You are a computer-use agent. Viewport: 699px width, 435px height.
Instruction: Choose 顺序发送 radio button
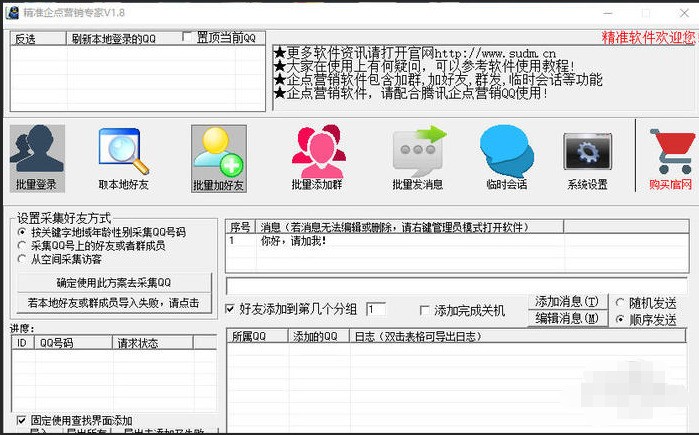(x=620, y=320)
